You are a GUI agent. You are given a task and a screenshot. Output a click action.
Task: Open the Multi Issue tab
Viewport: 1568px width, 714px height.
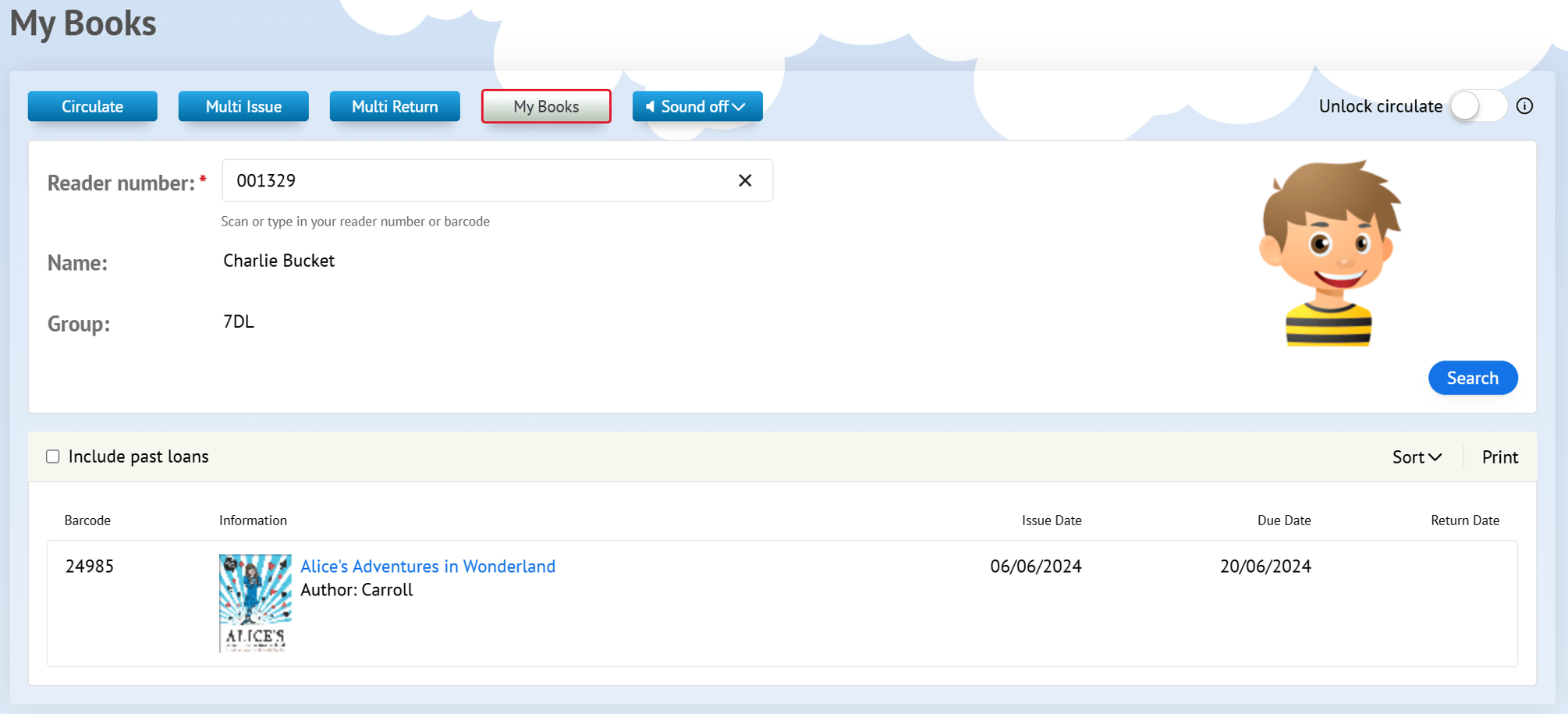click(x=243, y=106)
